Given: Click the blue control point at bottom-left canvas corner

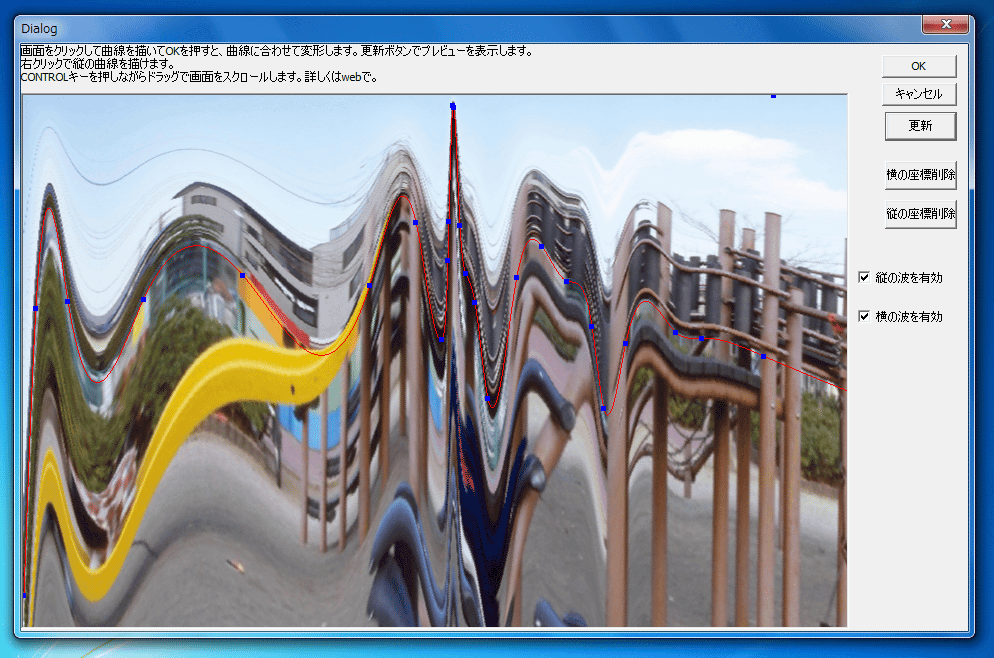Looking at the screenshot, I should pos(25,596).
